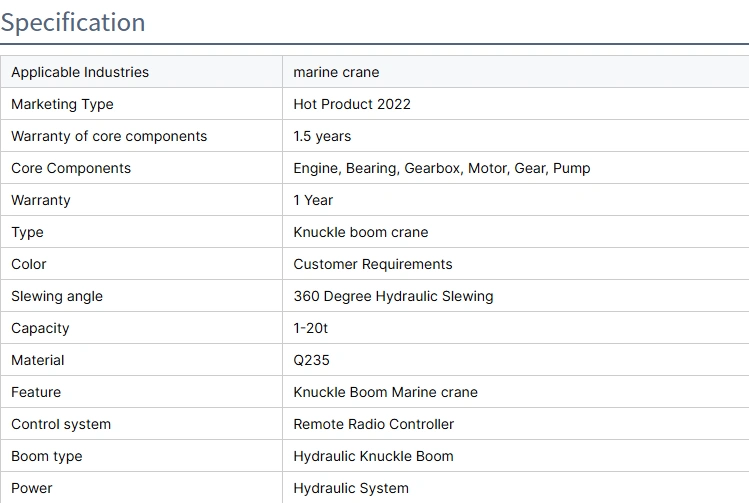Select the Hydraulic System power value
The image size is (749, 503).
tap(351, 488)
